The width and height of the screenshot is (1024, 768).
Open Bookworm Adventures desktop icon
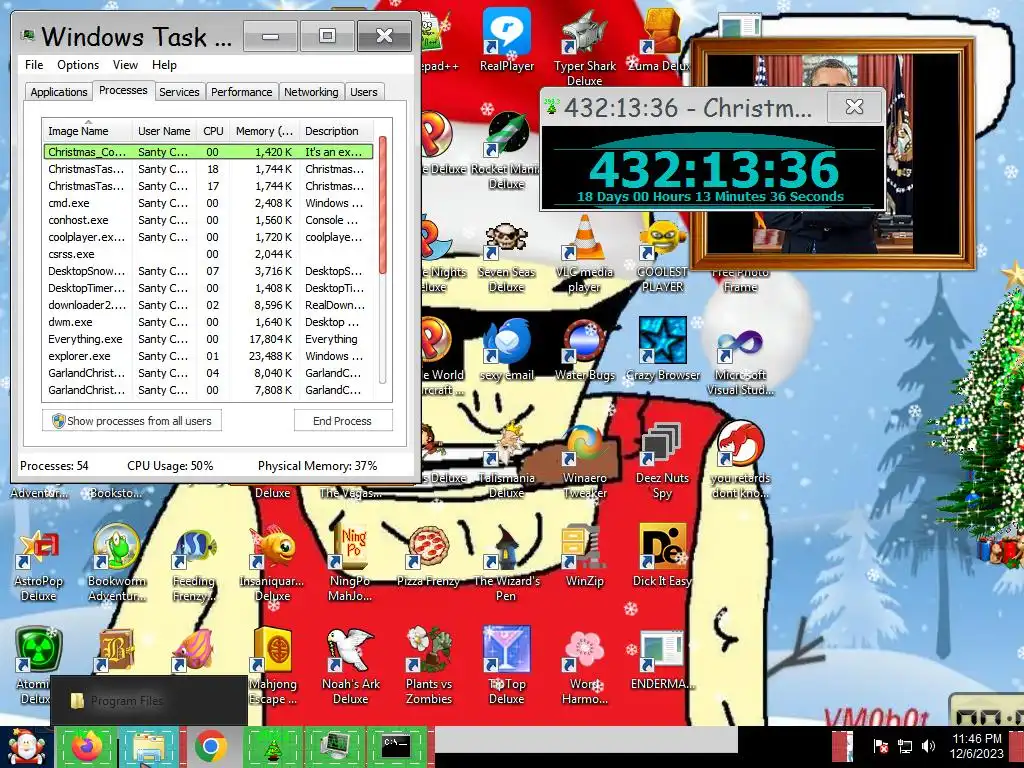pos(116,563)
